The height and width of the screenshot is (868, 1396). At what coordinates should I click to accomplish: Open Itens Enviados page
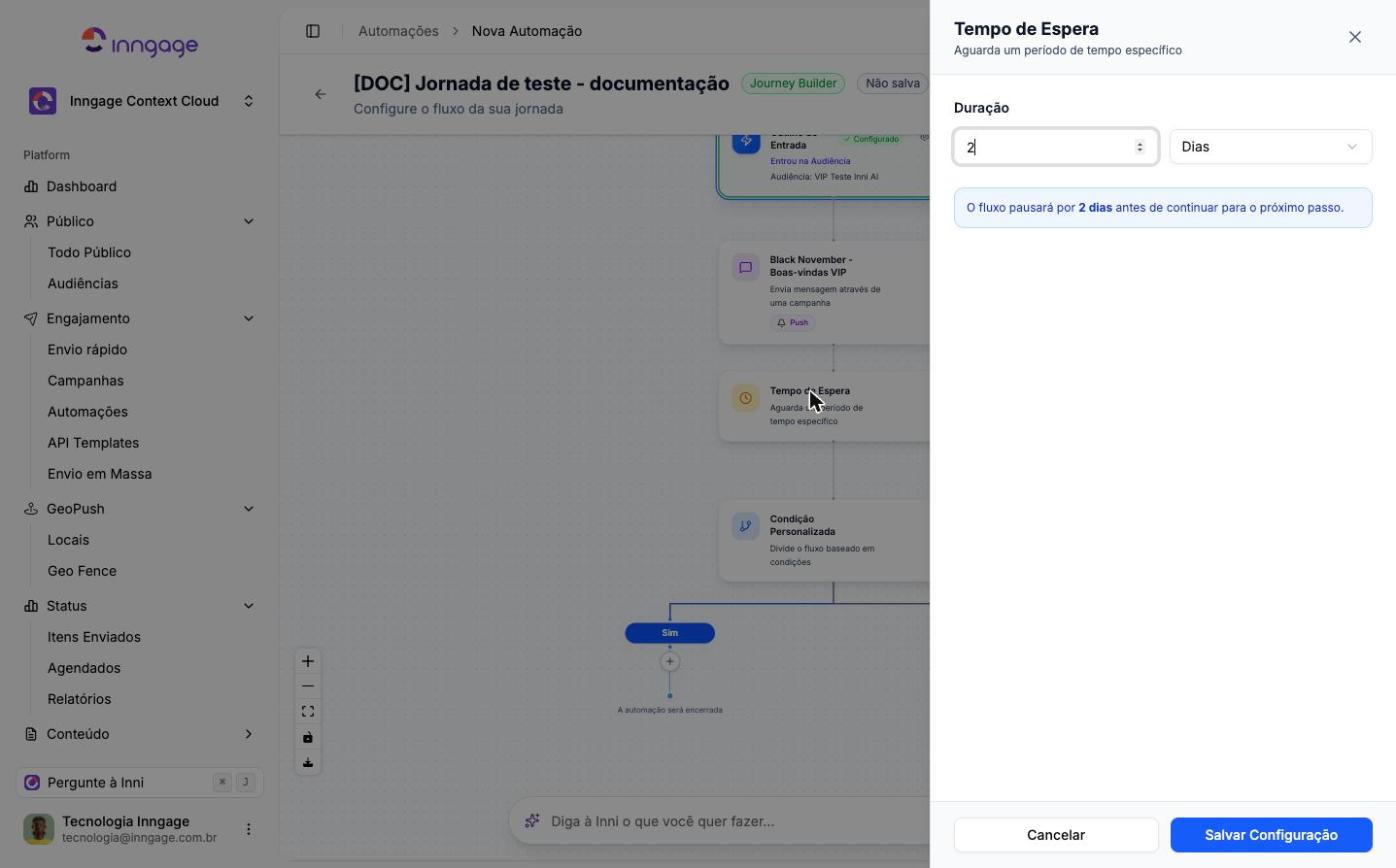(x=94, y=636)
